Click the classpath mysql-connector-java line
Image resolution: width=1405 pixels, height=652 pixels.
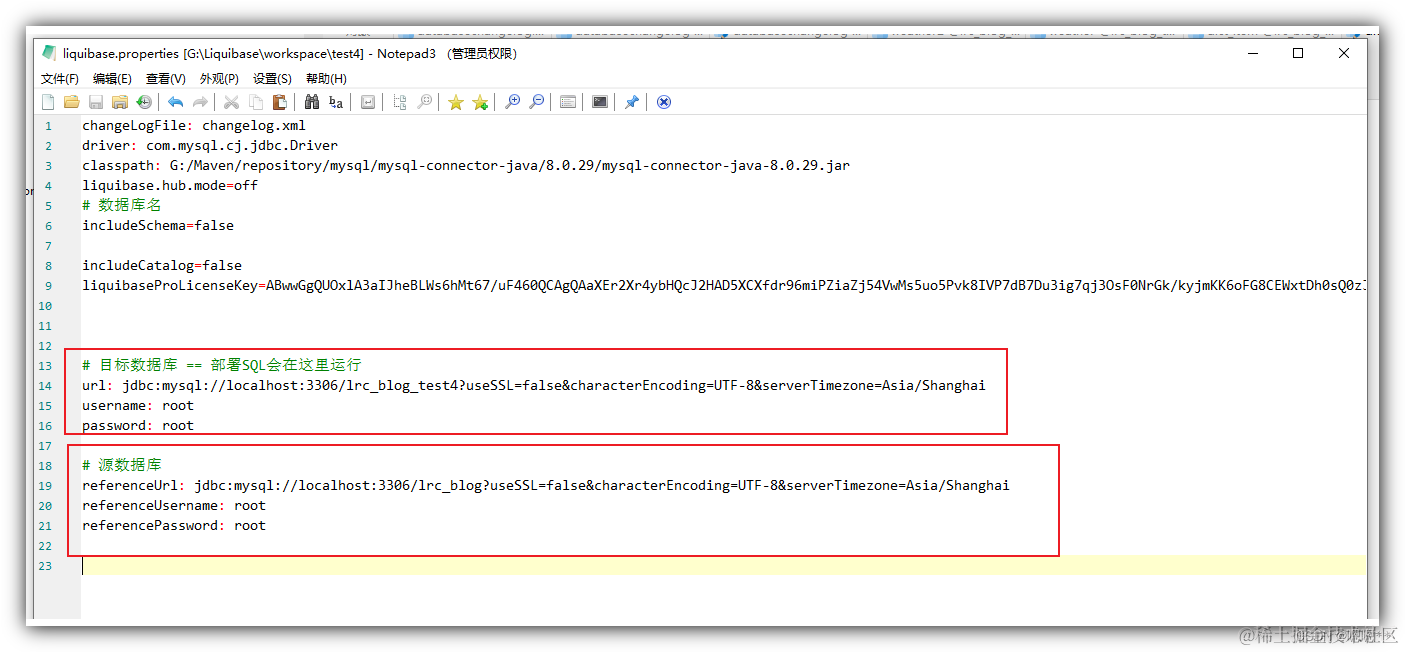pos(466,166)
